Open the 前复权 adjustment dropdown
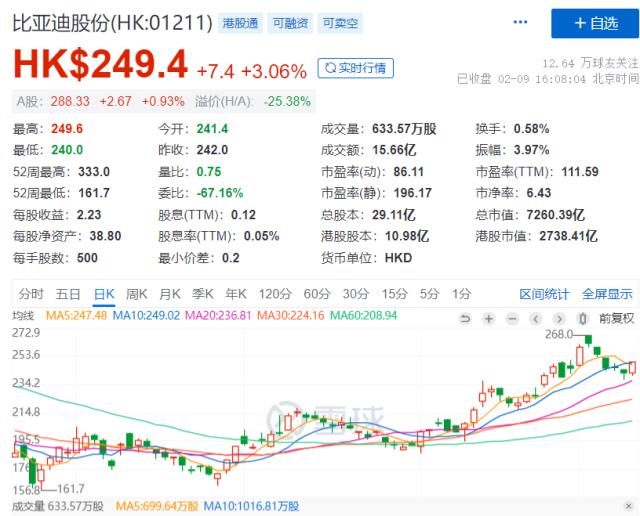Screen dimensions: 640x516 pyautogui.click(x=616, y=318)
